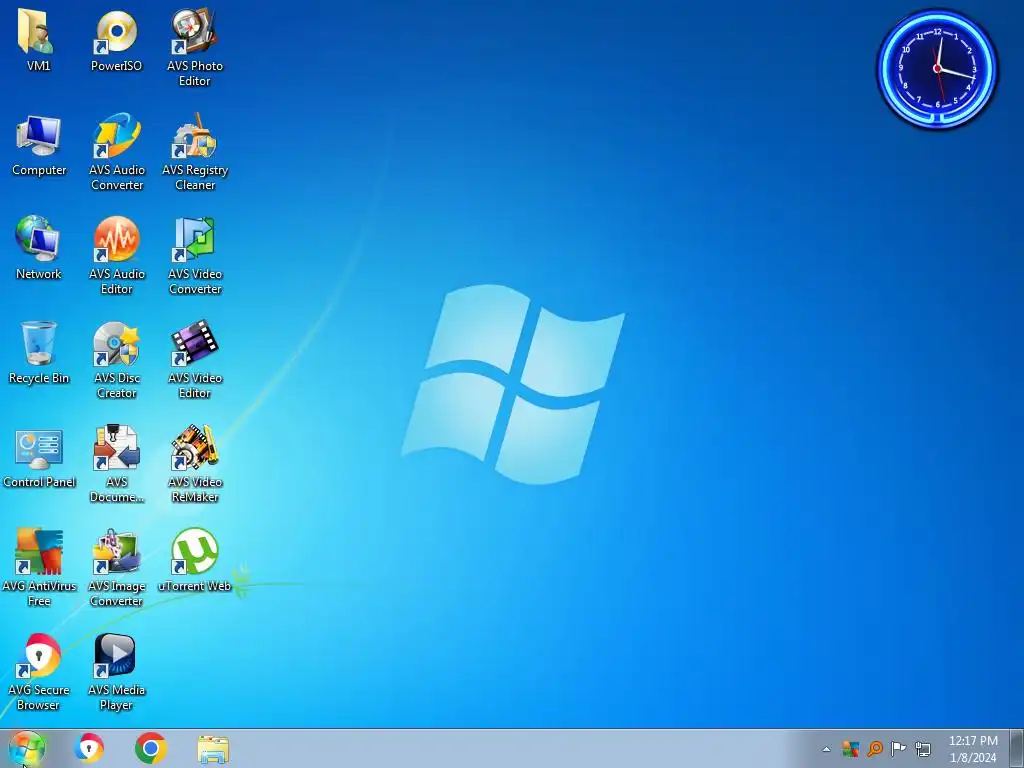Select the AVS Image Converter shortcut
1024x768 pixels.
click(x=116, y=568)
